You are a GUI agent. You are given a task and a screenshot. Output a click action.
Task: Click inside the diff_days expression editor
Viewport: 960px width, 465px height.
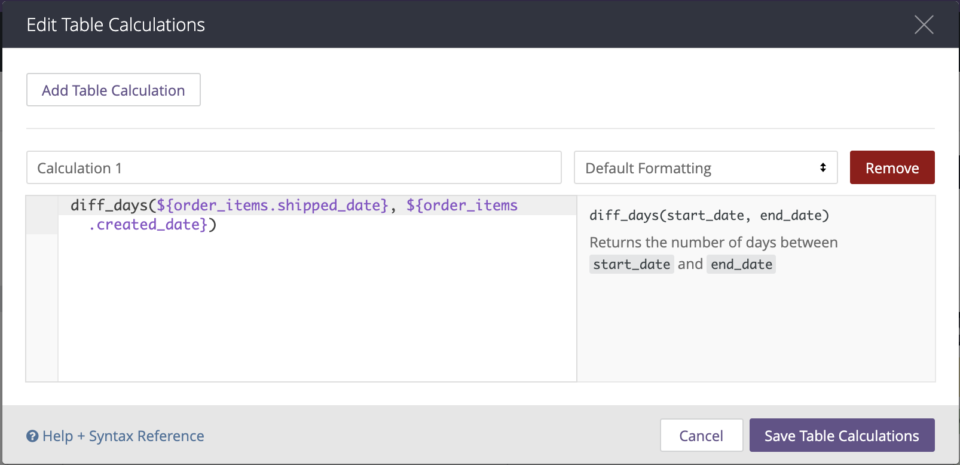[317, 289]
